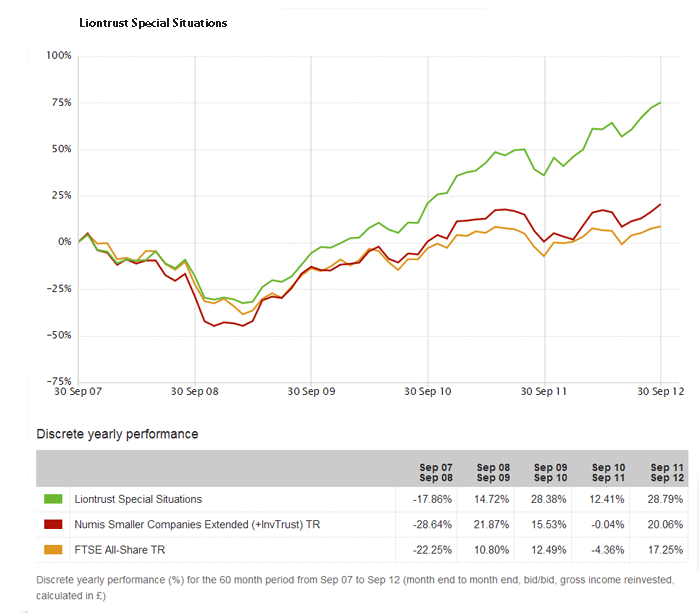This screenshot has width=700, height=613.
Task: Select the chart title Liontrust Special Situations
Action: 153,23
